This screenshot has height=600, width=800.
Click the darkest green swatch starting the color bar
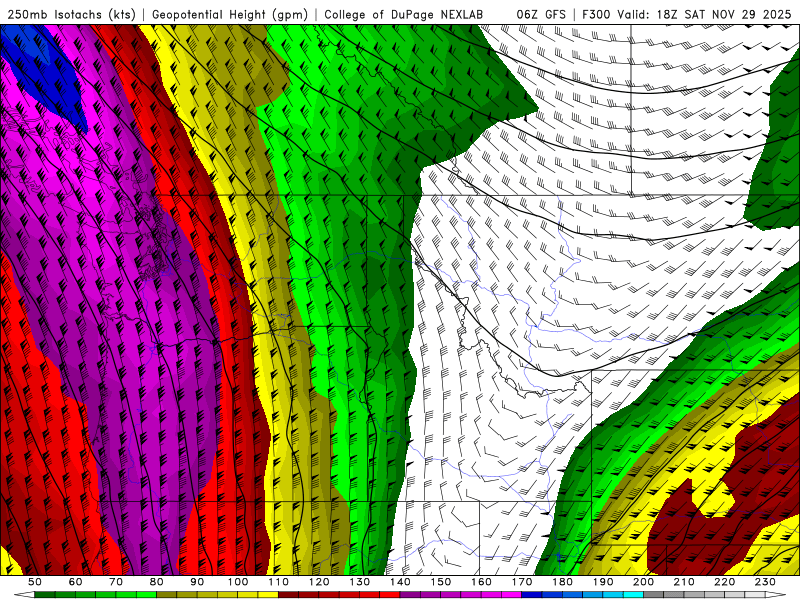click(x=45, y=595)
